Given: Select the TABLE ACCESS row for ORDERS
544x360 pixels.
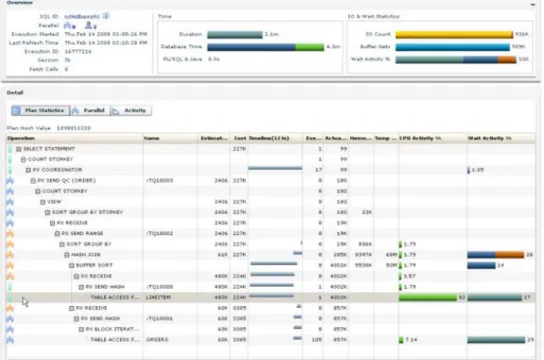Looking at the screenshot, I should (271, 340).
